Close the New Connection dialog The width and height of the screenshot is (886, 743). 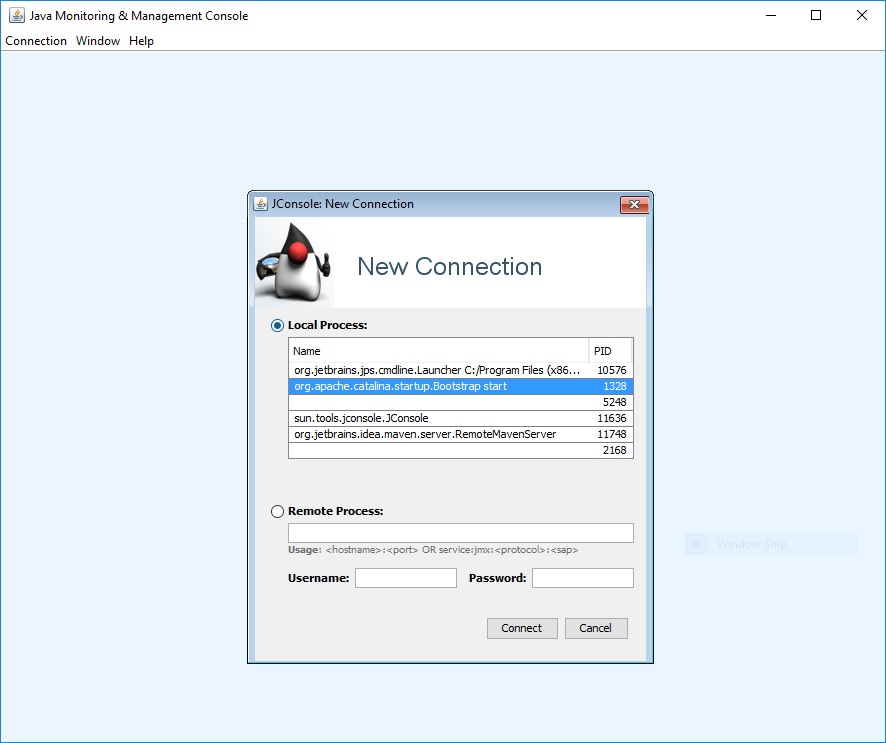pyautogui.click(x=634, y=204)
